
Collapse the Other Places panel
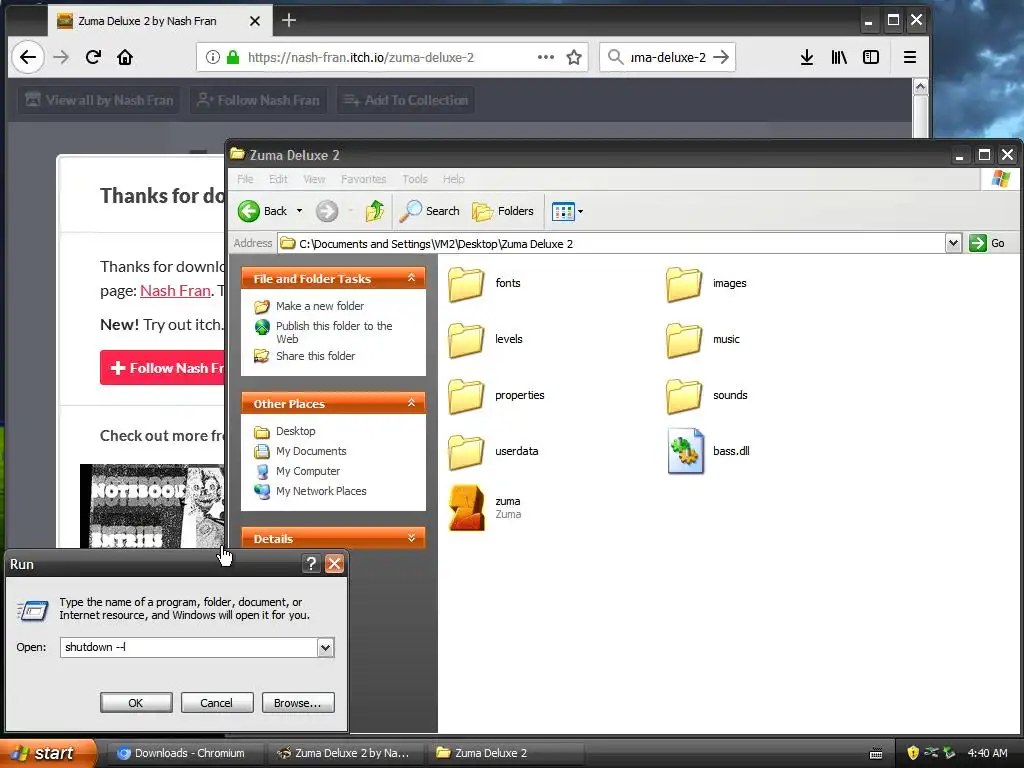coord(411,403)
